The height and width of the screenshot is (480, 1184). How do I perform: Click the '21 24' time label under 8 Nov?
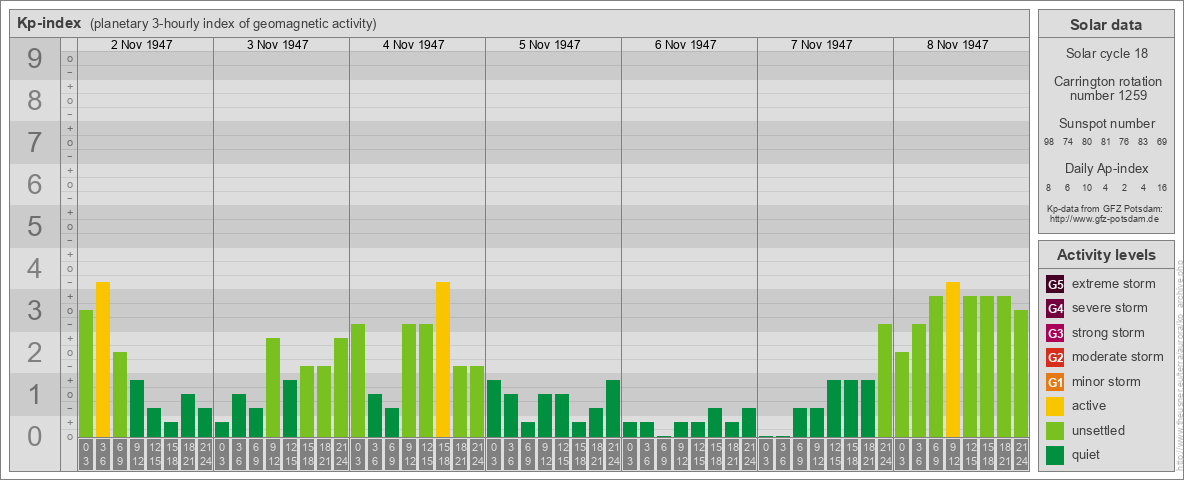[1021, 454]
